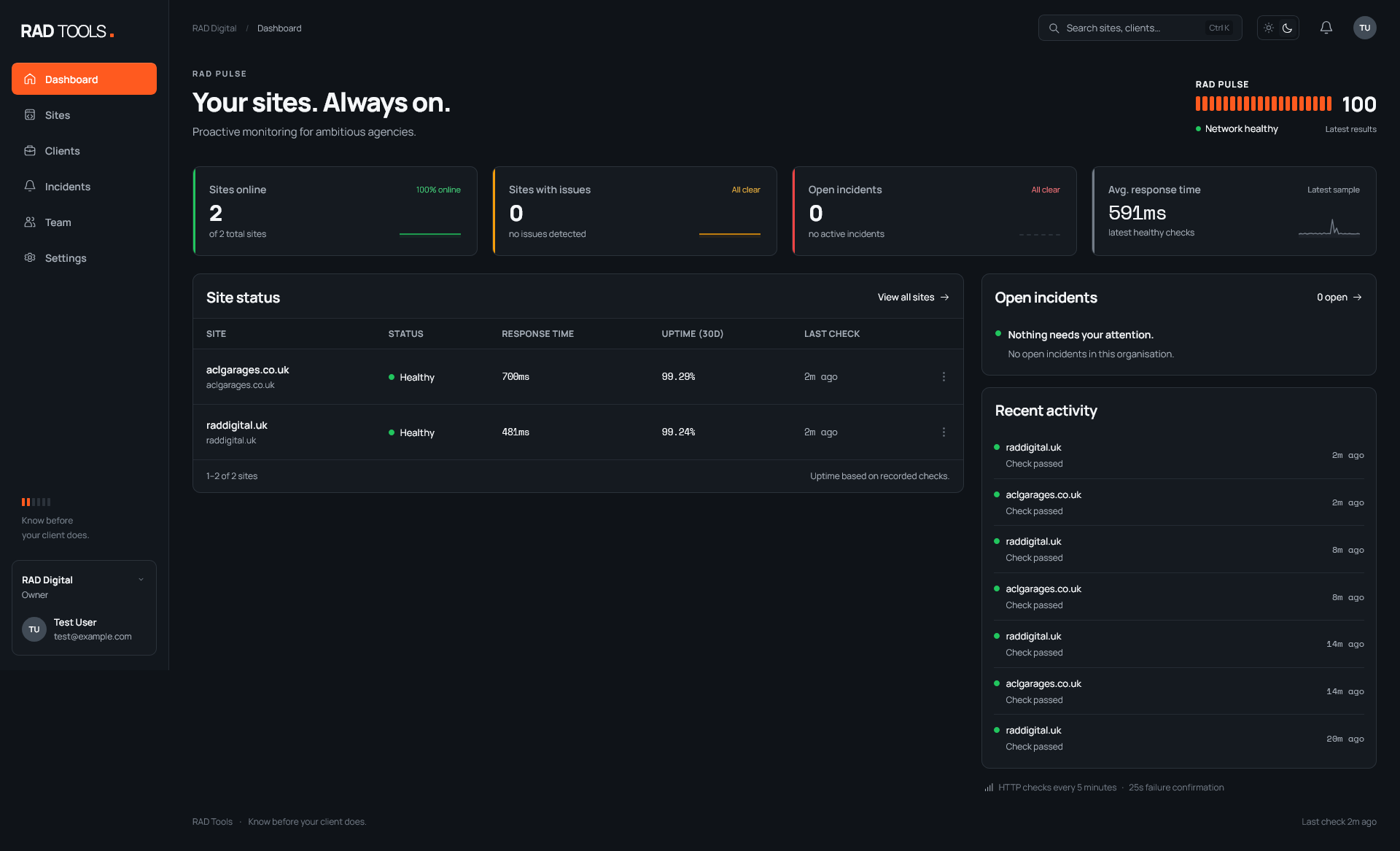This screenshot has height=851, width=1400.
Task: Go to Dashboard in sidebar
Action: tap(84, 79)
